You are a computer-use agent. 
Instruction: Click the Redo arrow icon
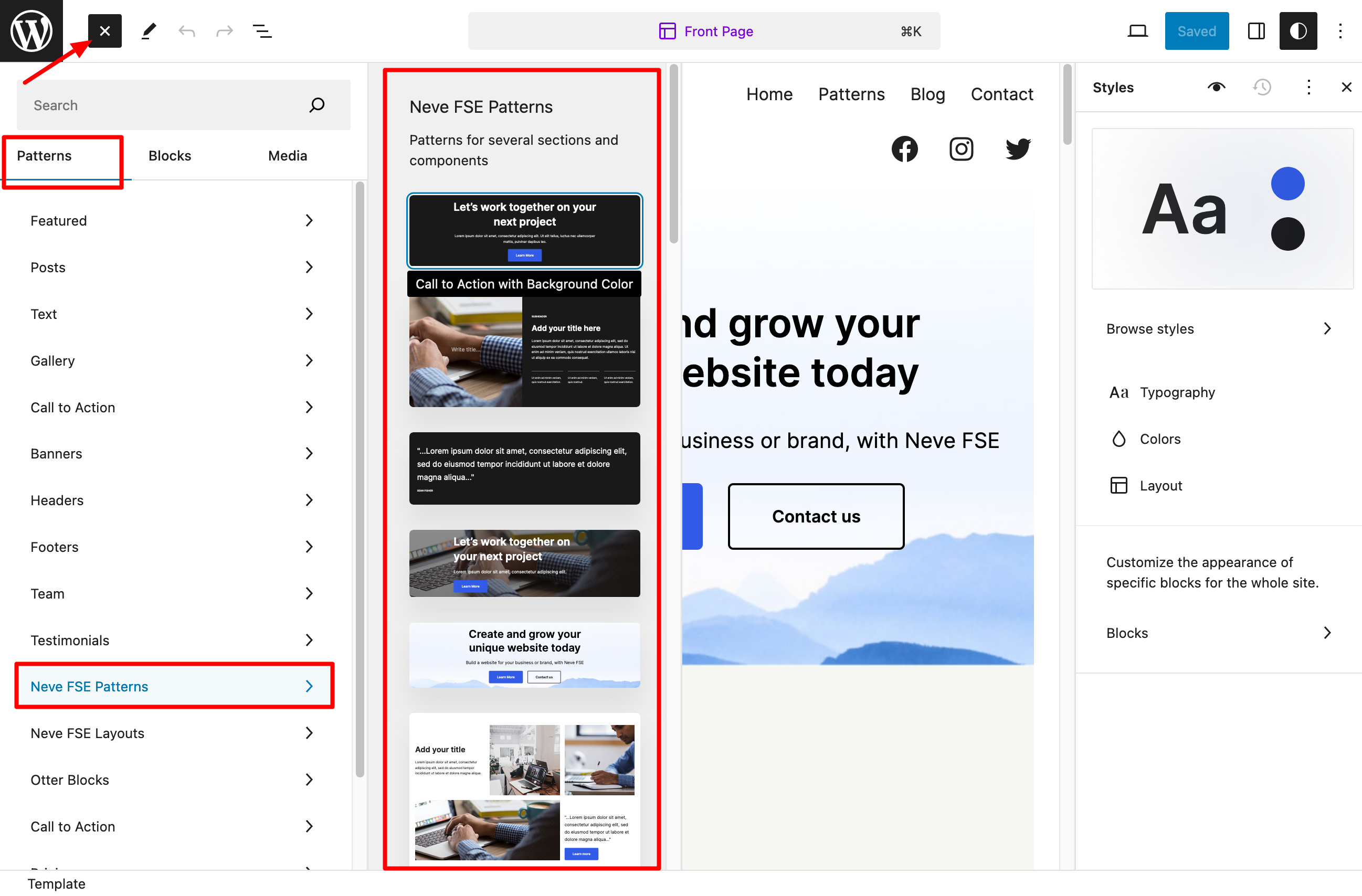224,31
